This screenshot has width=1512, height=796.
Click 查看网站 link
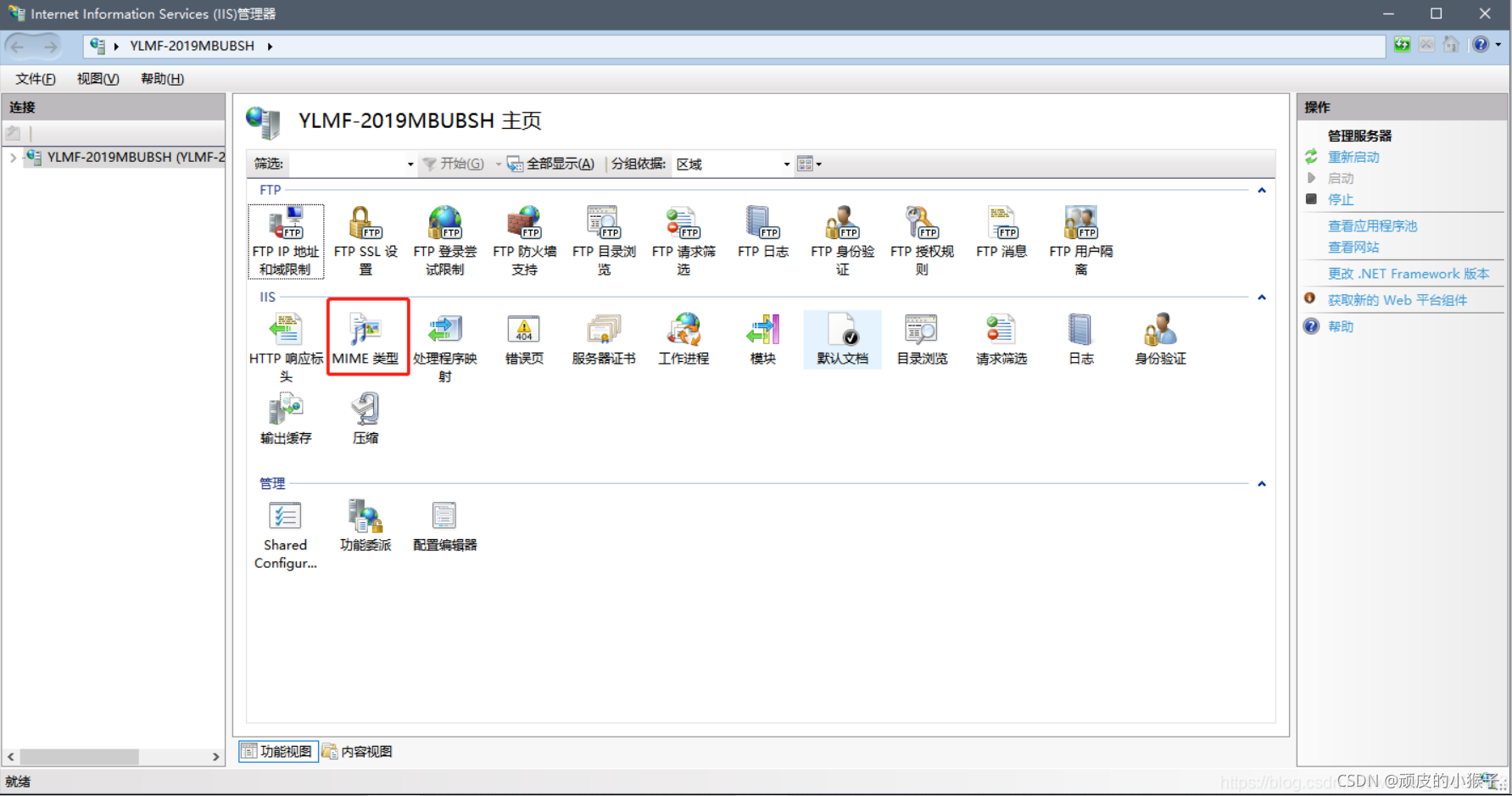pos(1353,248)
